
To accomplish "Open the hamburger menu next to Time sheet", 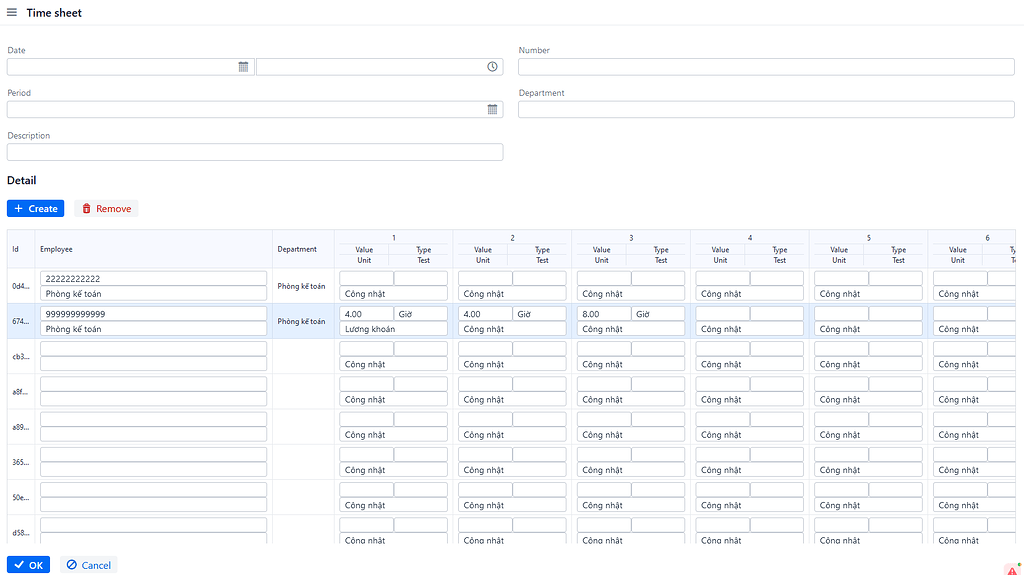I will [12, 13].
